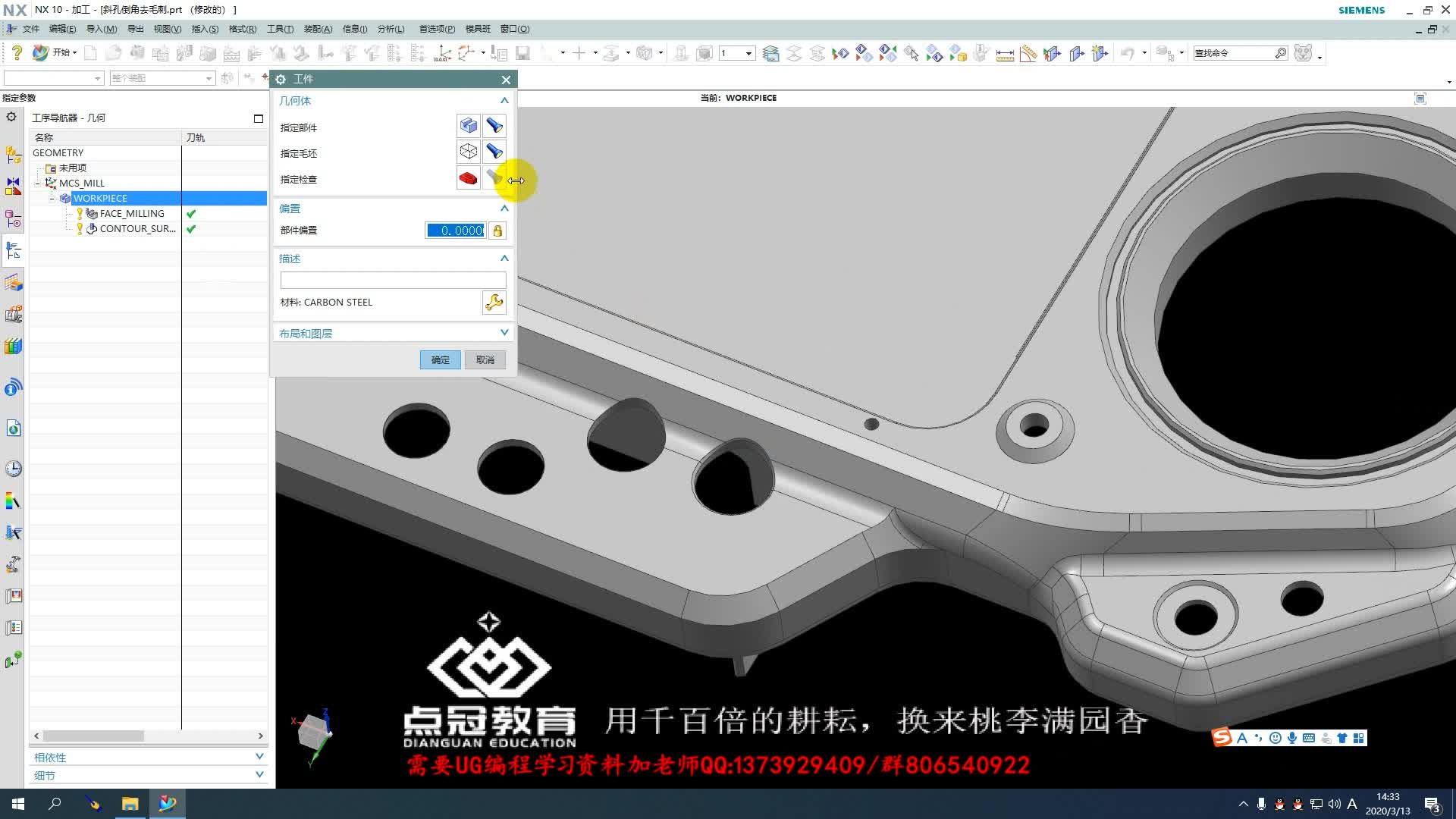Click the Save icon in the toolbar
The image size is (1456, 819).
pos(523,53)
